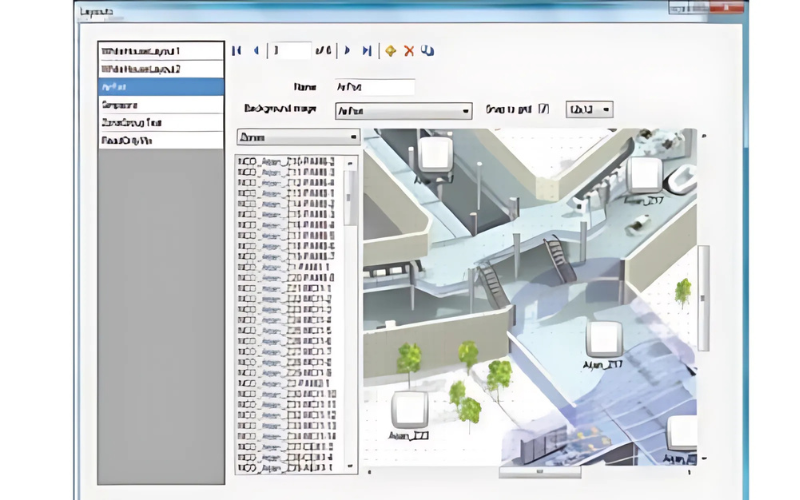Add a new layout with yellow icon

(x=390, y=51)
